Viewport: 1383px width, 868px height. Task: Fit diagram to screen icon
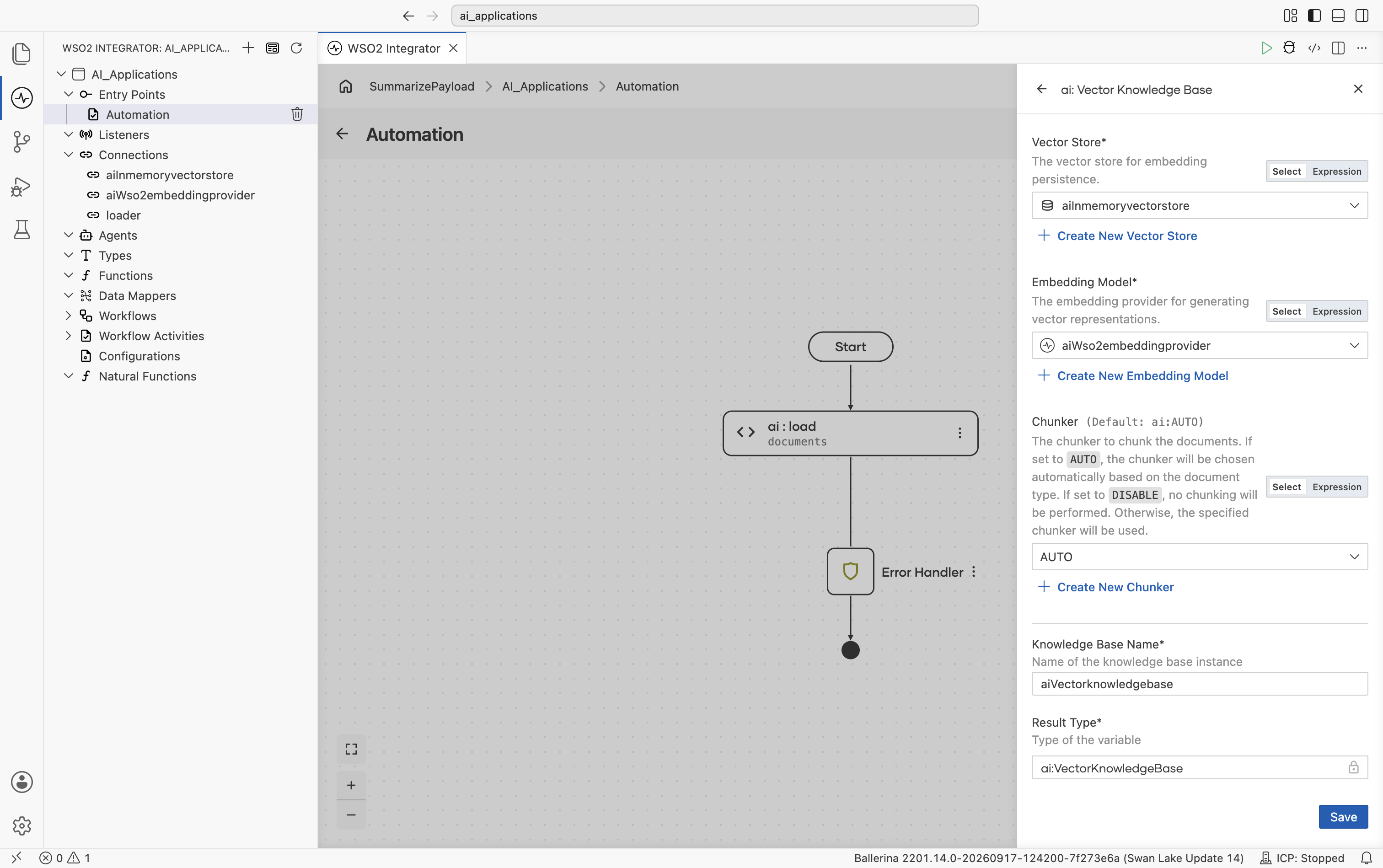tap(351, 749)
